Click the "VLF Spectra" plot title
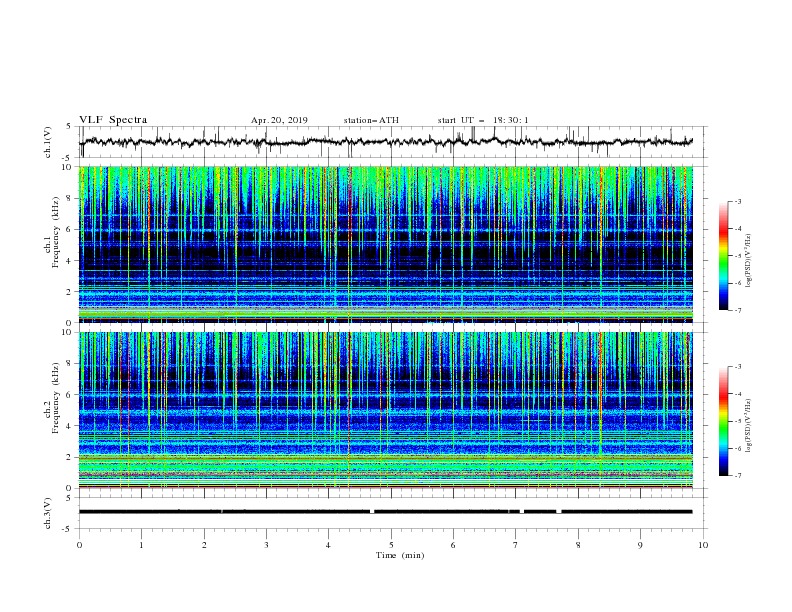This screenshot has height=612, width=792. tap(113, 120)
